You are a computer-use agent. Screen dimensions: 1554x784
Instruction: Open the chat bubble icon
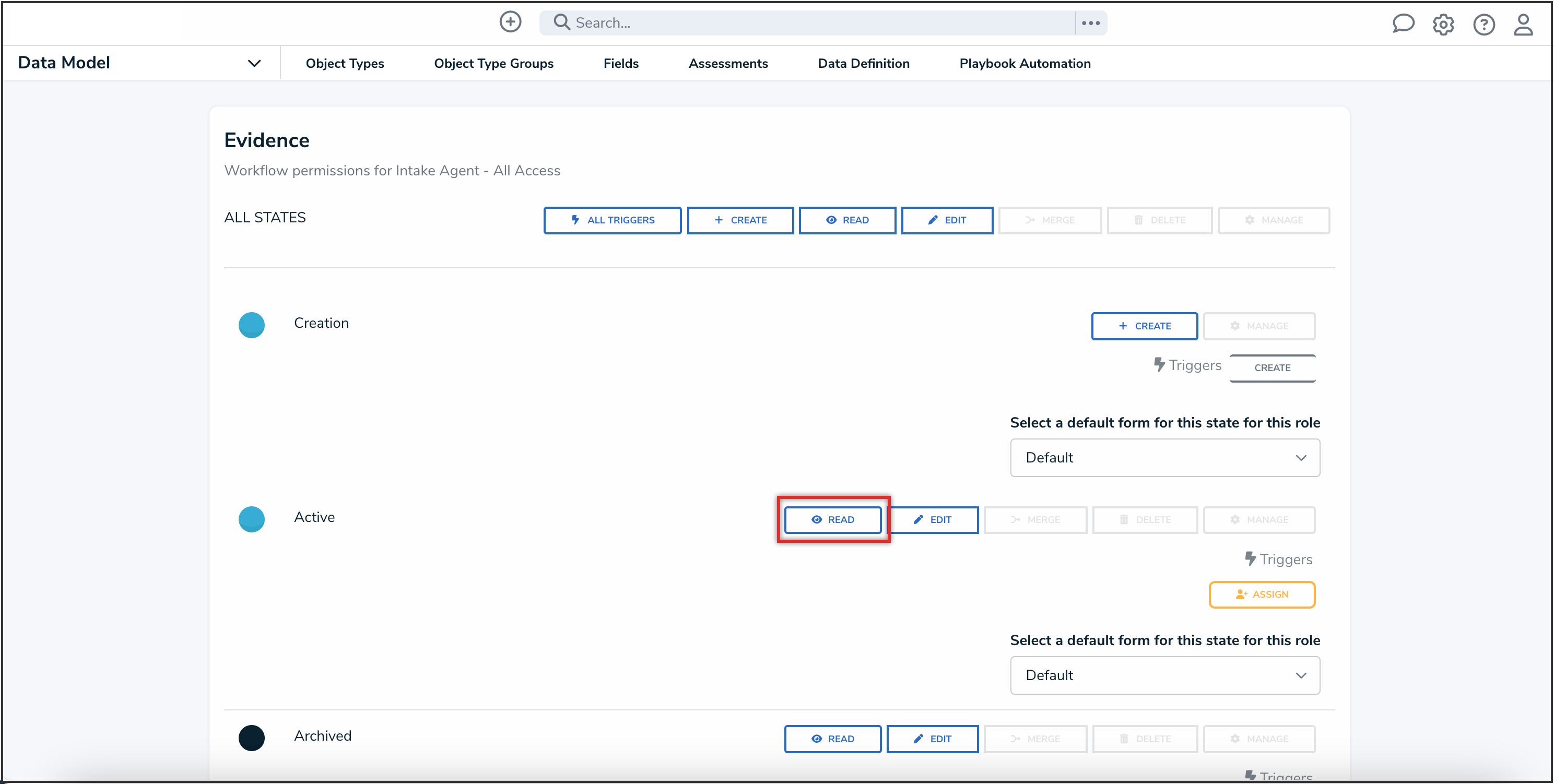1403,24
